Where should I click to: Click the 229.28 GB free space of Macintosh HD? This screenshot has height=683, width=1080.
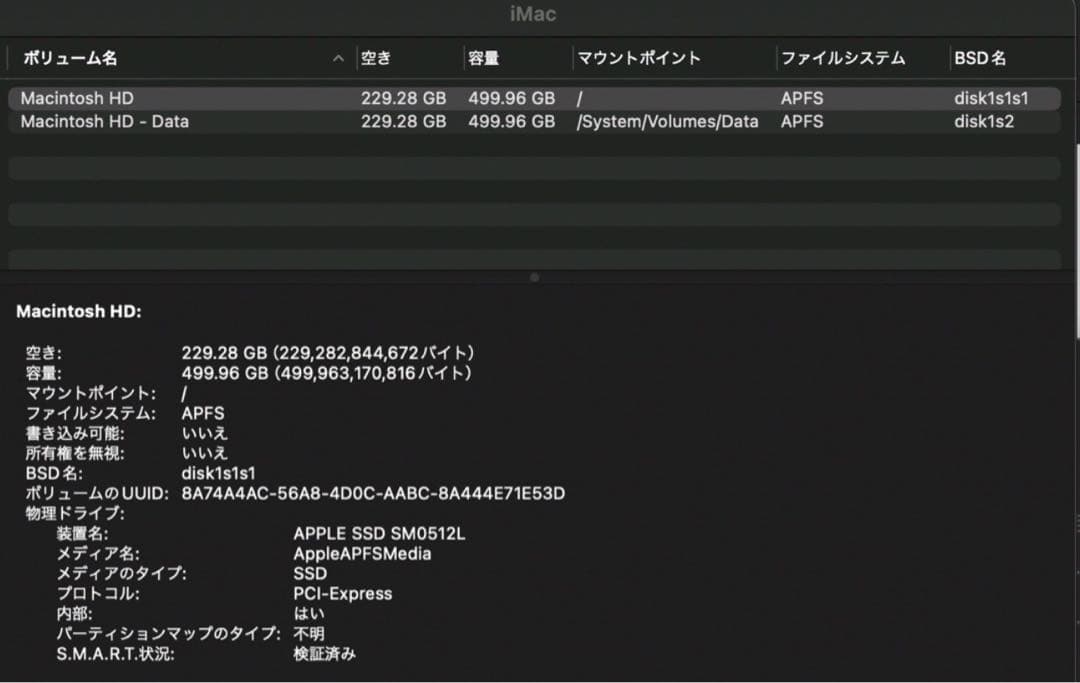click(404, 98)
